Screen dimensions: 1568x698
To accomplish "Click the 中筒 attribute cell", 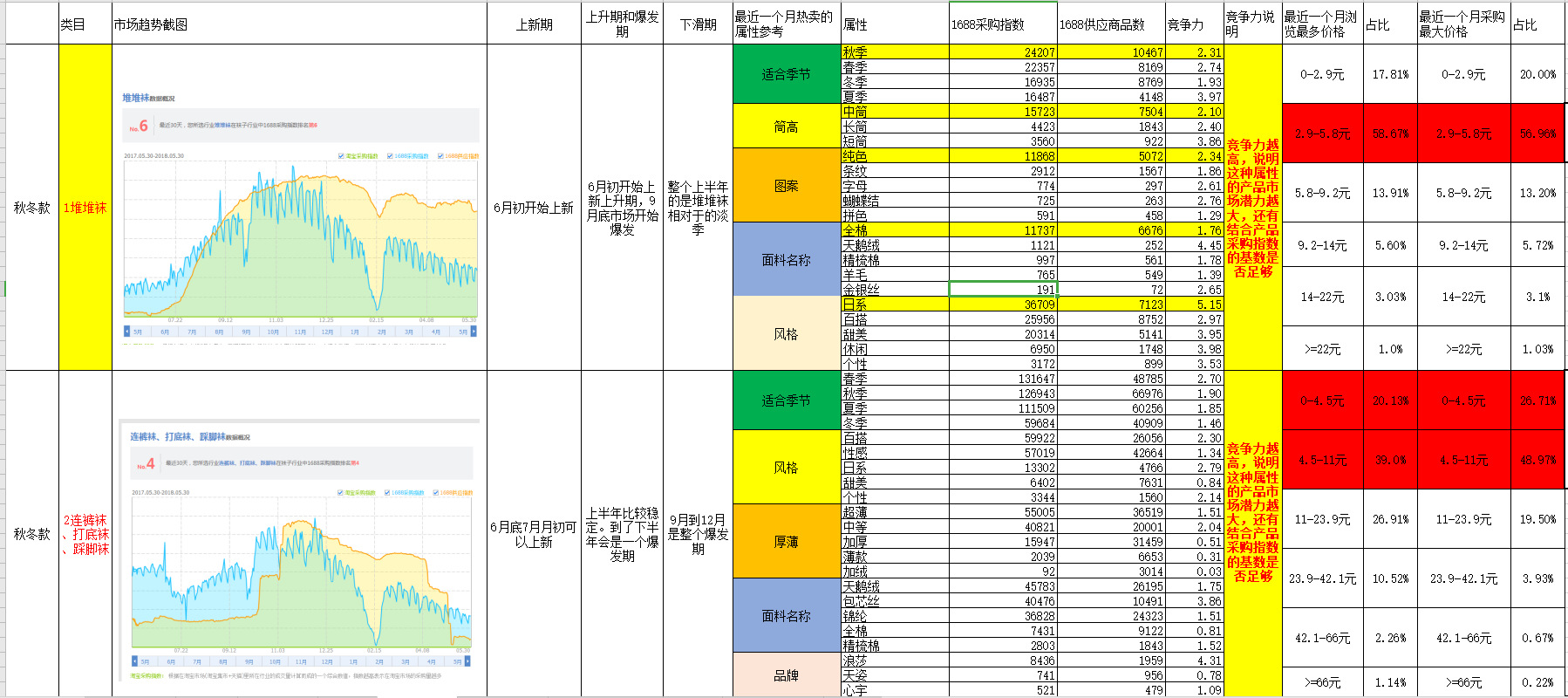I will coord(895,112).
